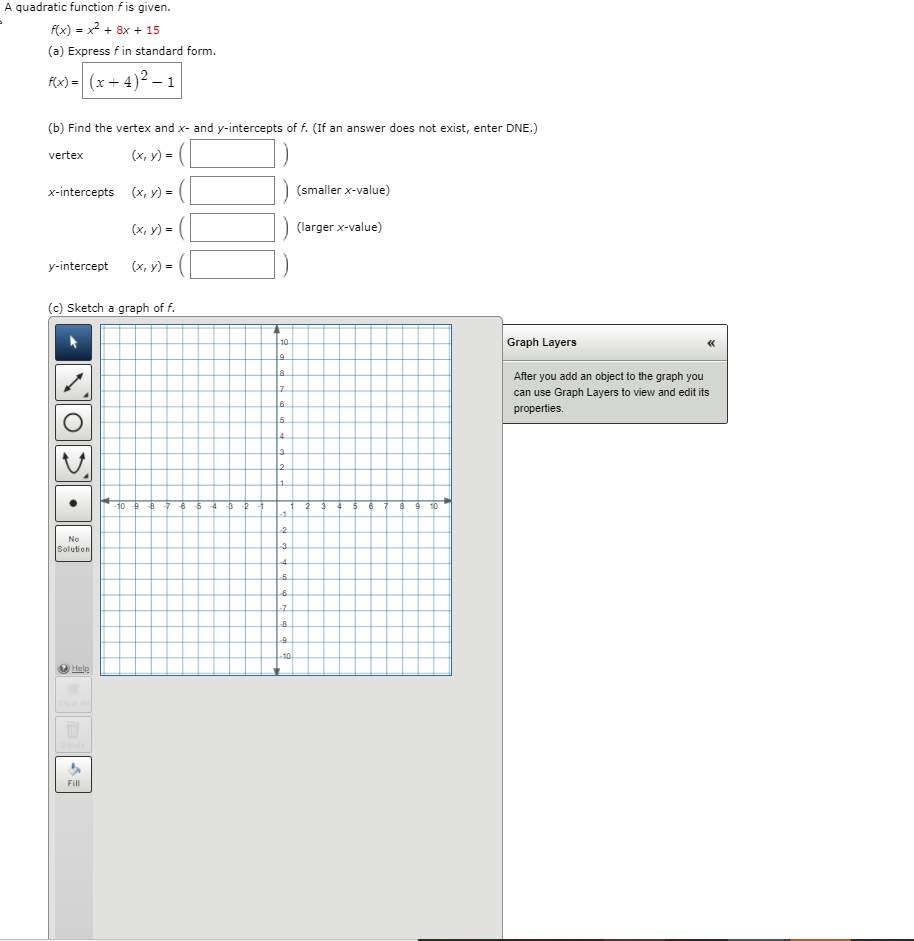The image size is (914, 941).
Task: Activate the Fill tool
Action: pos(72,773)
